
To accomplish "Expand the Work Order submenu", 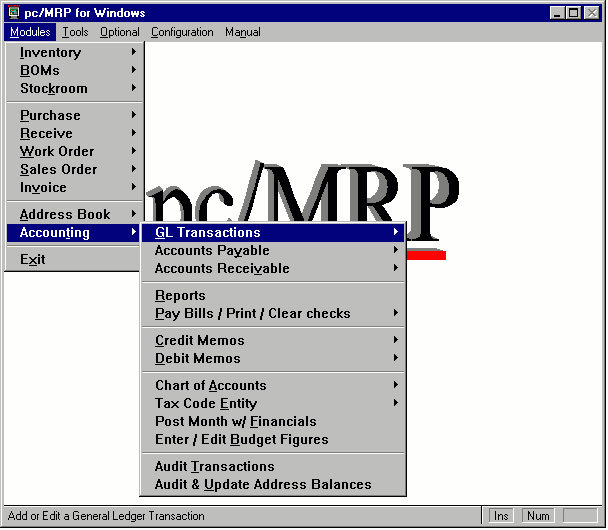I will click(x=74, y=151).
